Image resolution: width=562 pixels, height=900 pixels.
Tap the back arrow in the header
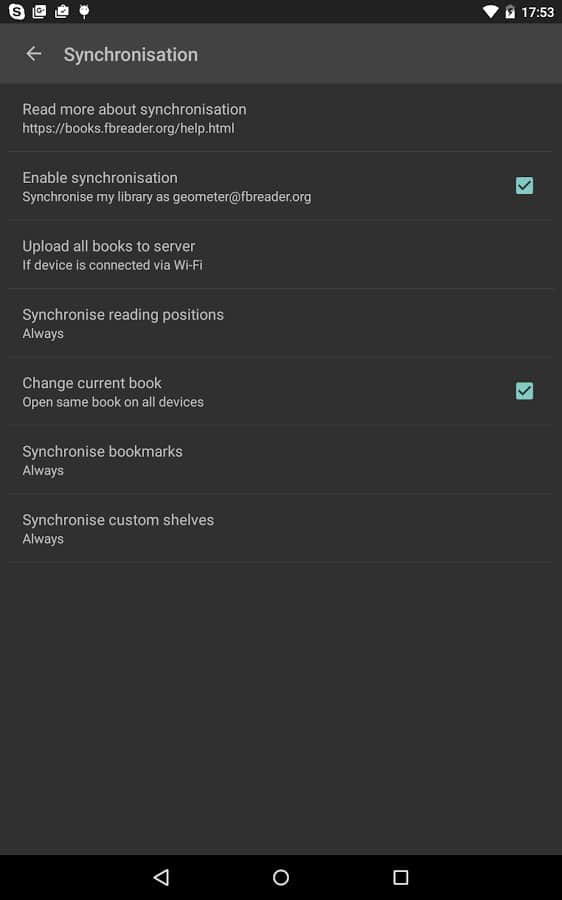pyautogui.click(x=34, y=54)
